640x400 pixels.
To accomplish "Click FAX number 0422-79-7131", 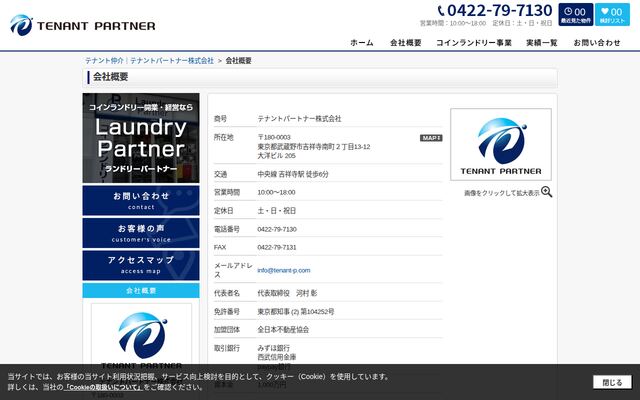I will pos(277,247).
